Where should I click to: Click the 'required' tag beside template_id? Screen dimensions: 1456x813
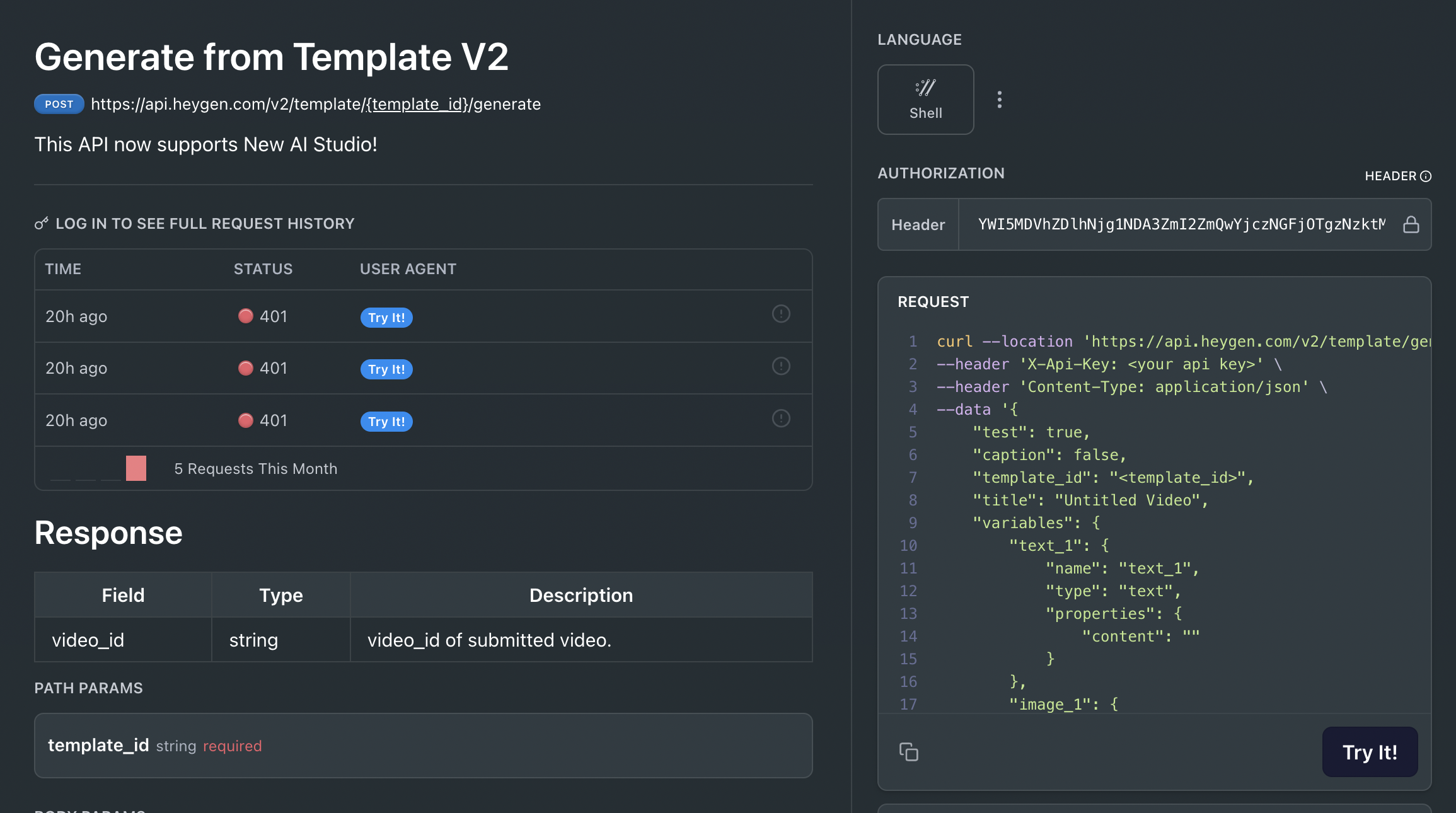click(x=232, y=746)
